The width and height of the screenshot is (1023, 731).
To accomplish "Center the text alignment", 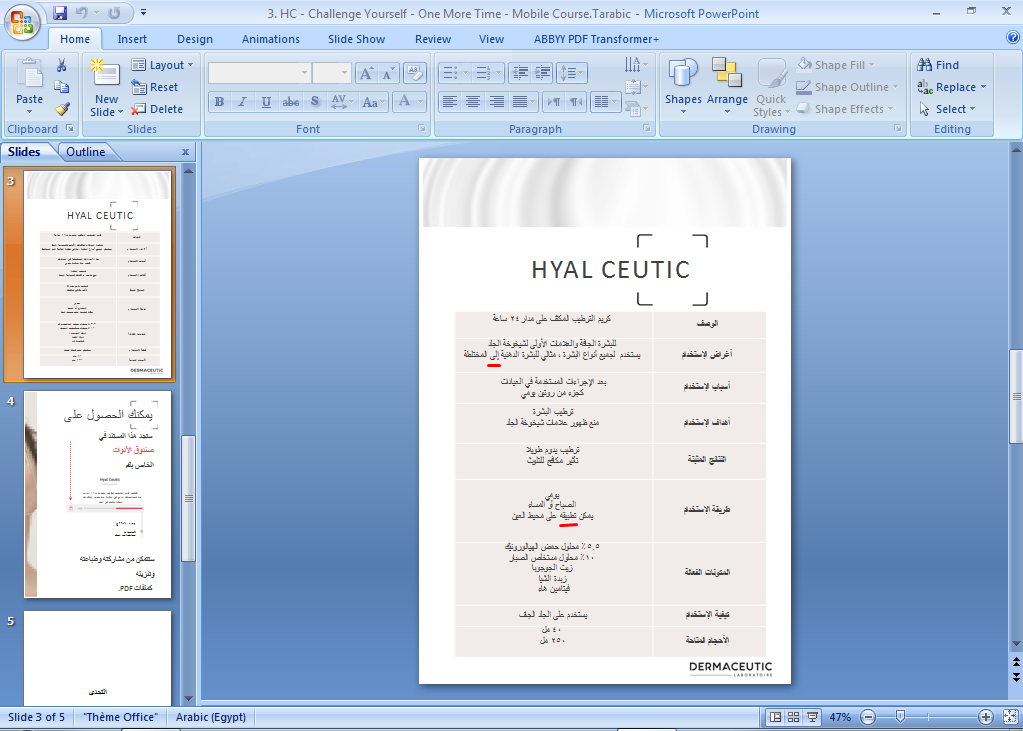I will pyautogui.click(x=472, y=101).
